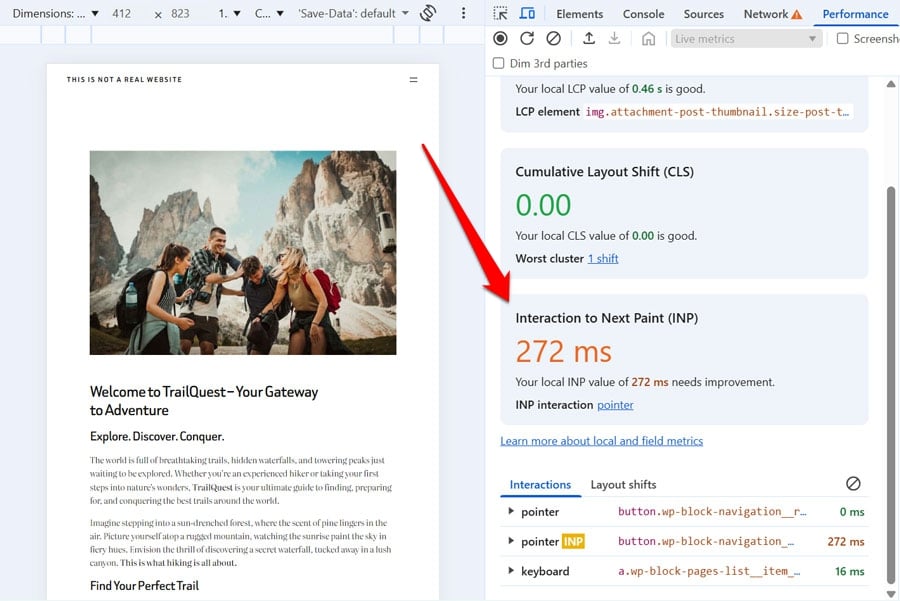Open the Live metrics dropdown
The height and width of the screenshot is (601, 900).
point(745,38)
